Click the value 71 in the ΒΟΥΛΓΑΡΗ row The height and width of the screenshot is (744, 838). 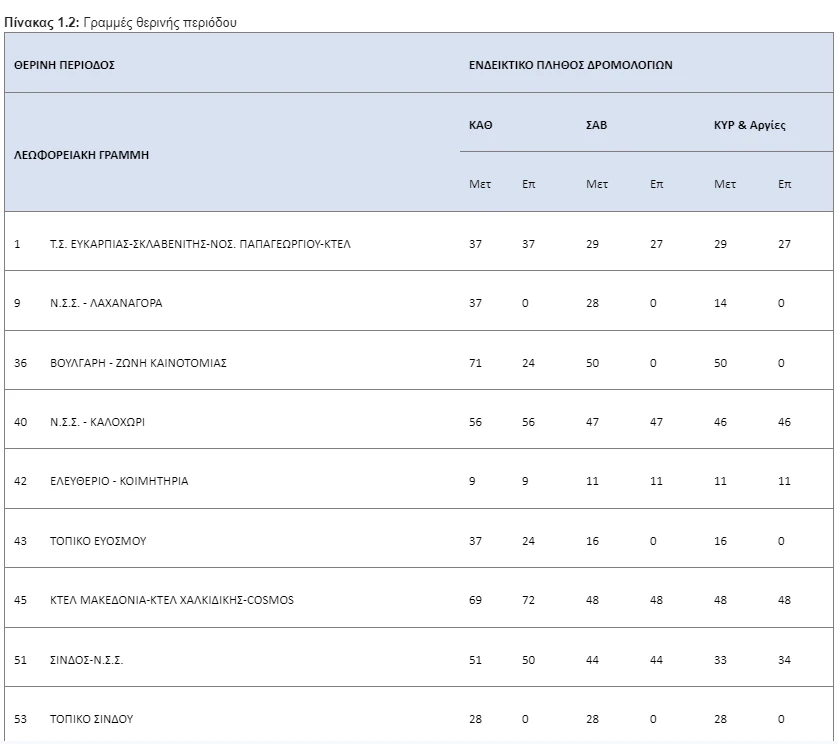tap(475, 363)
